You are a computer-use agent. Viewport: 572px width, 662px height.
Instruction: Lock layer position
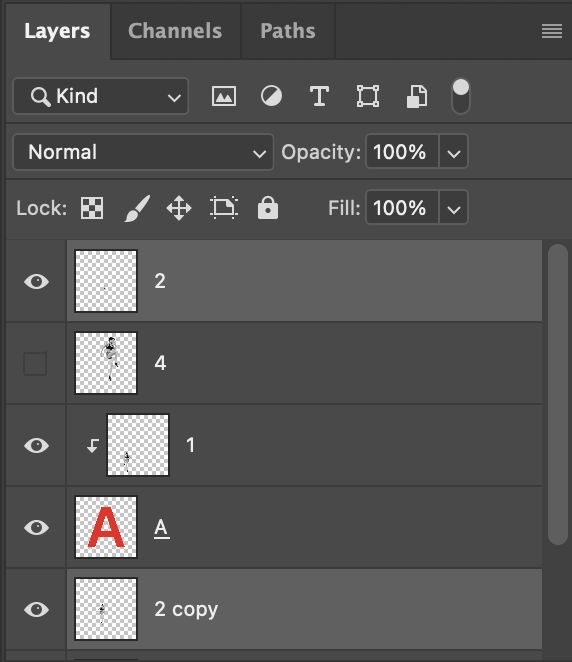tap(179, 208)
